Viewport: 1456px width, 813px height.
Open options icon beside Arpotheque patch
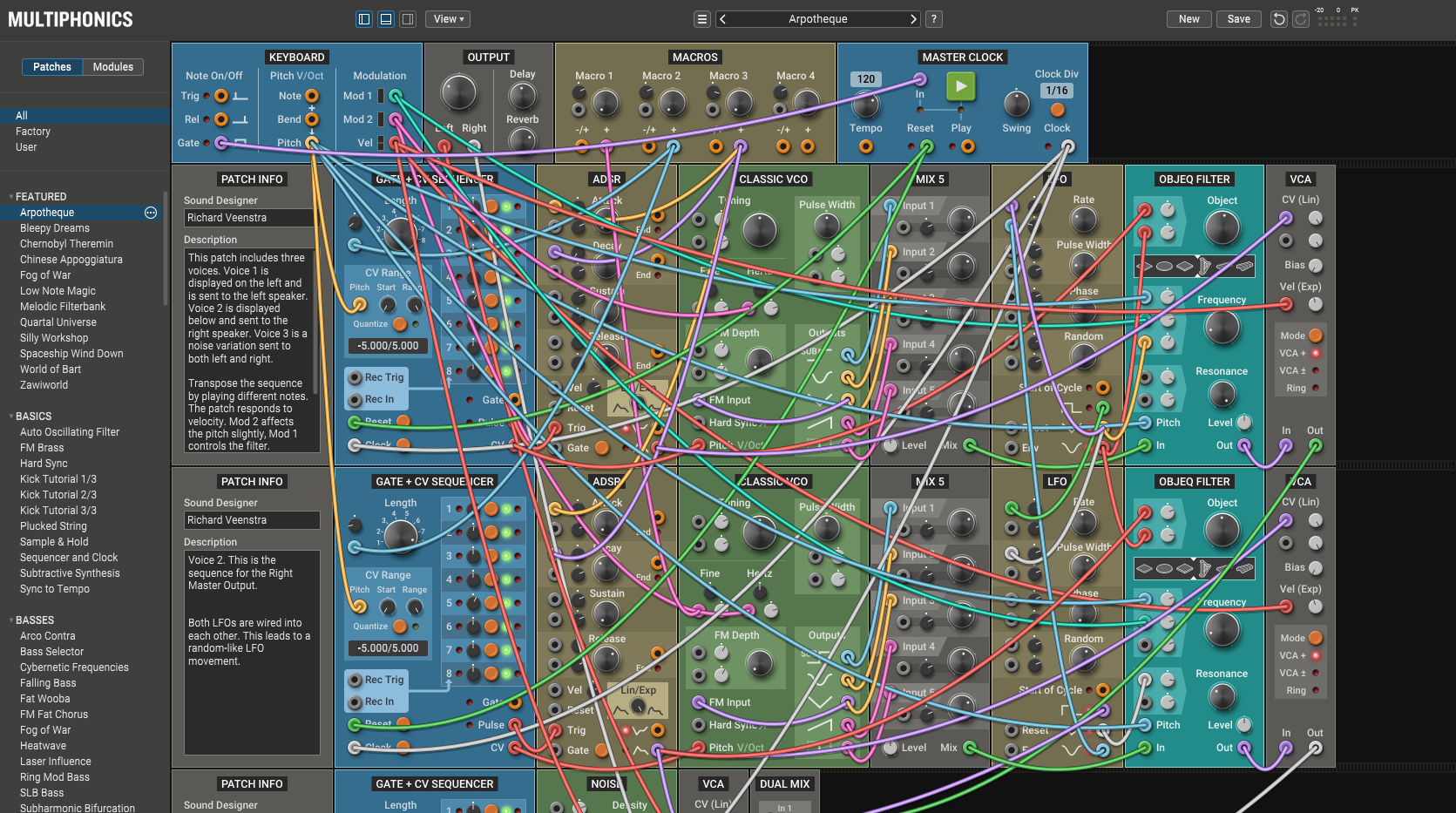click(x=151, y=213)
